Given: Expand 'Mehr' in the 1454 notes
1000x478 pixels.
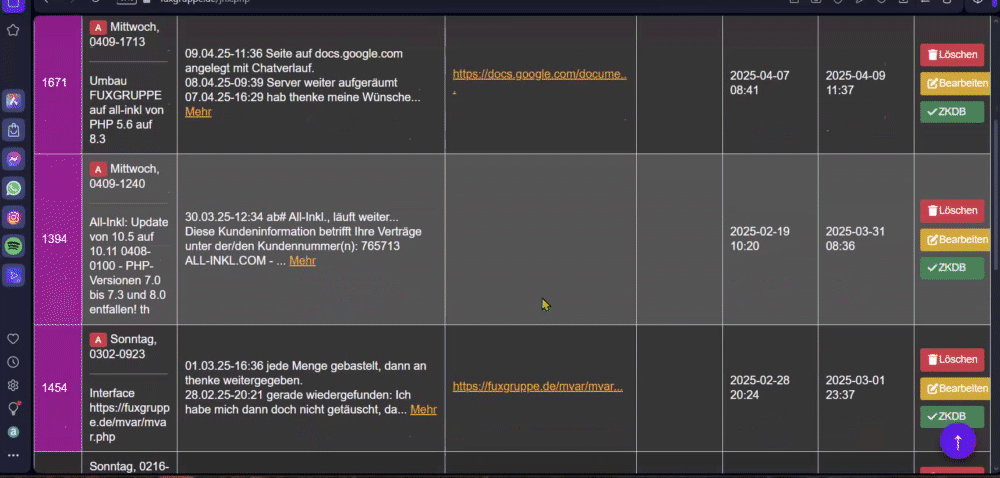Looking at the screenshot, I should click(423, 410).
